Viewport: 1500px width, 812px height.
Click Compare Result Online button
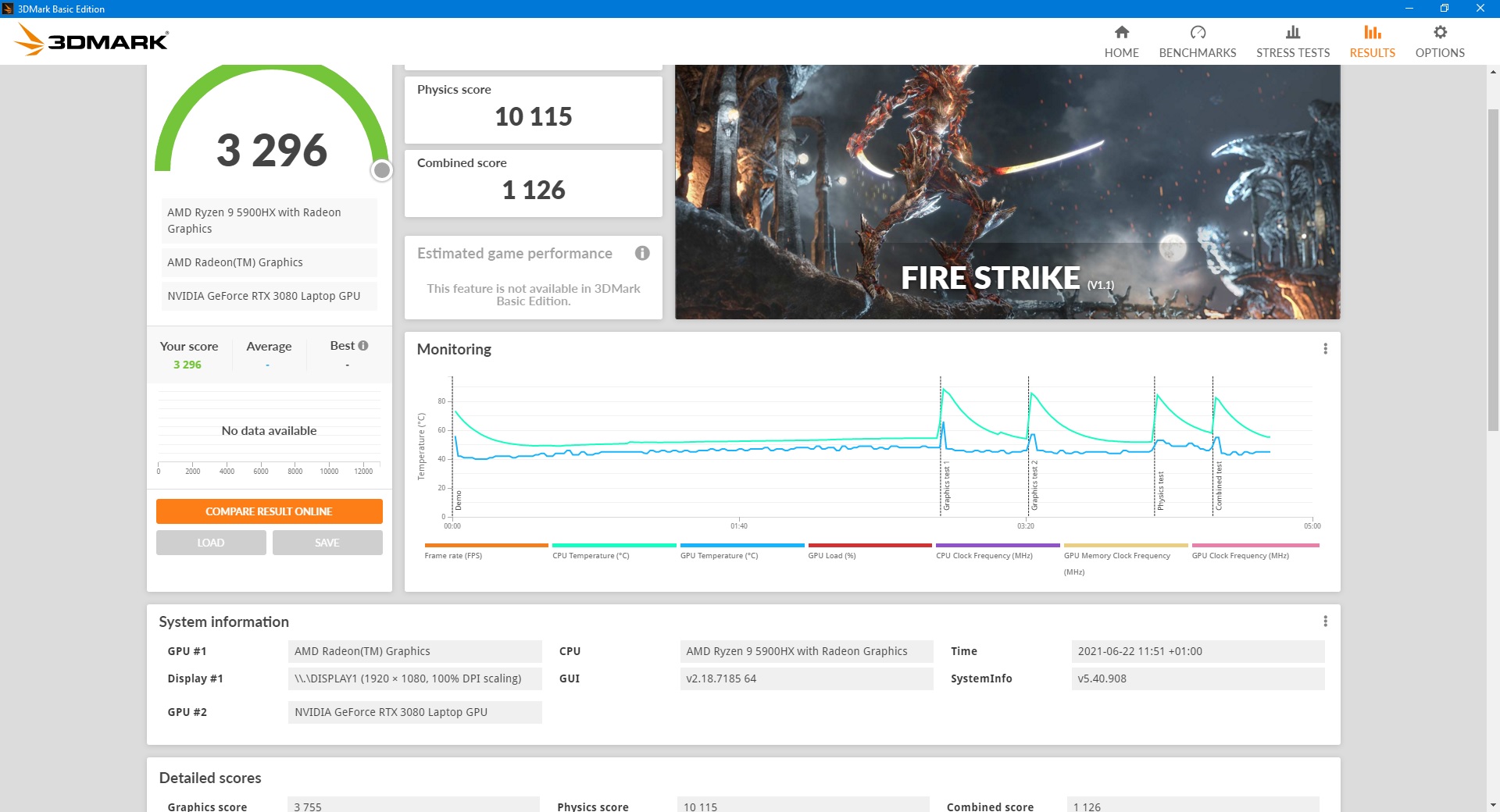tap(269, 511)
